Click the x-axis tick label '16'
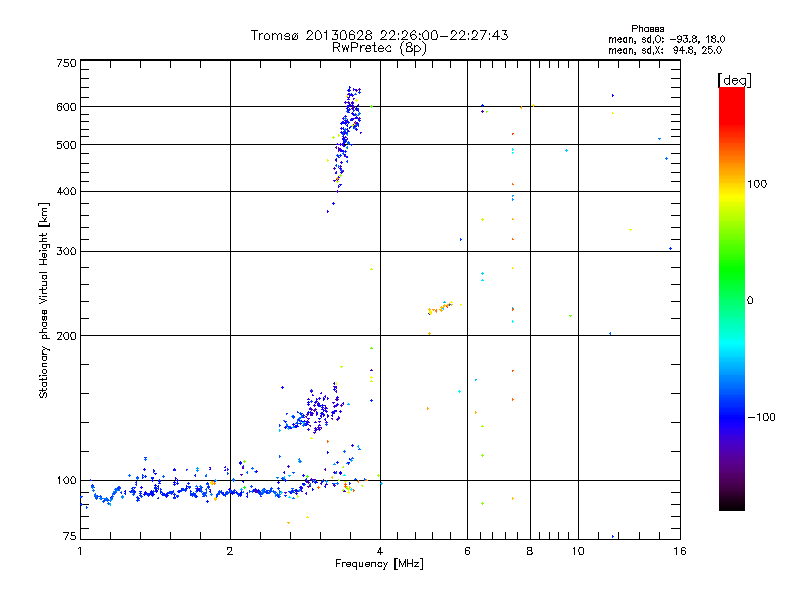 pyautogui.click(x=680, y=551)
